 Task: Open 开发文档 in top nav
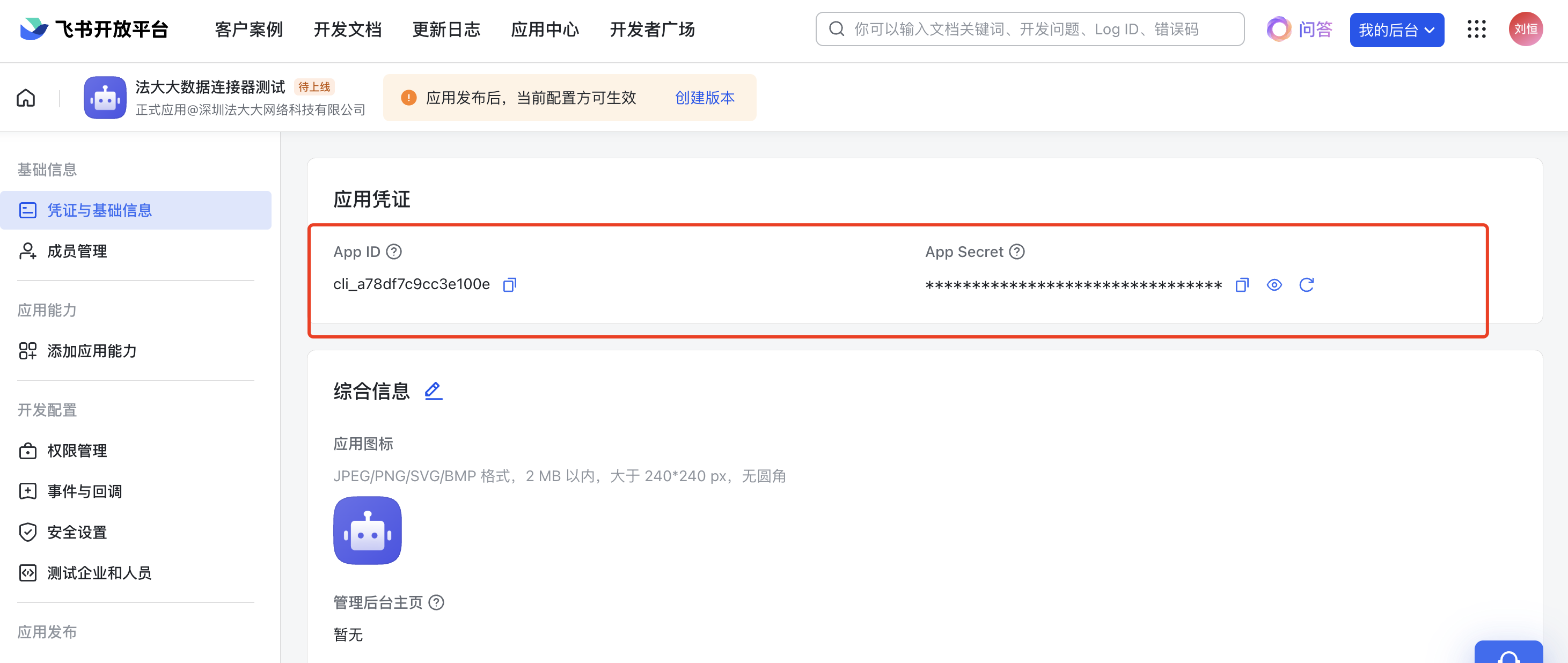(347, 29)
